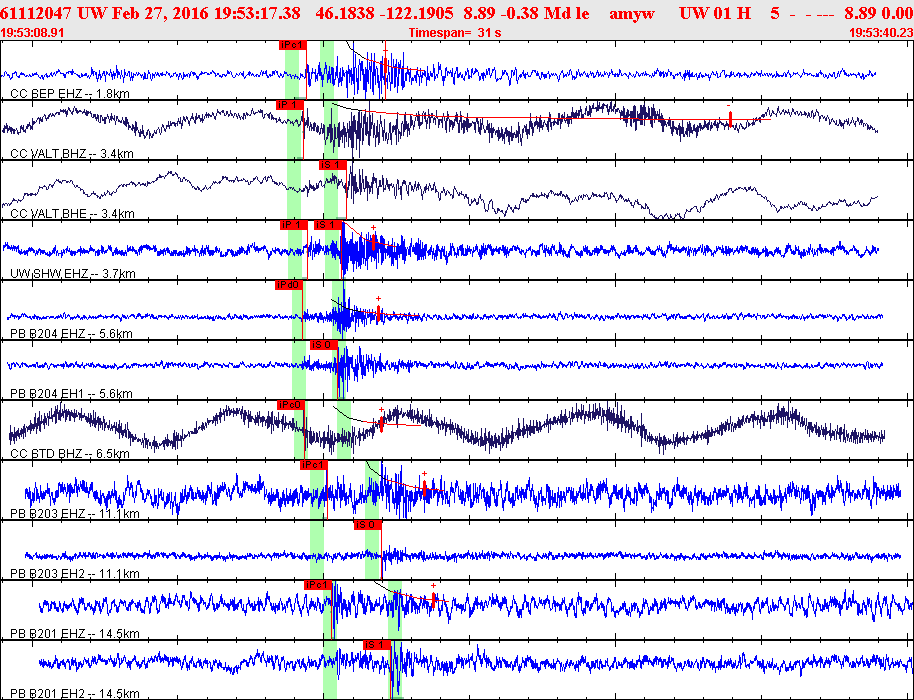Select the iPc0 pick flag on STD BHZ

click(291, 405)
